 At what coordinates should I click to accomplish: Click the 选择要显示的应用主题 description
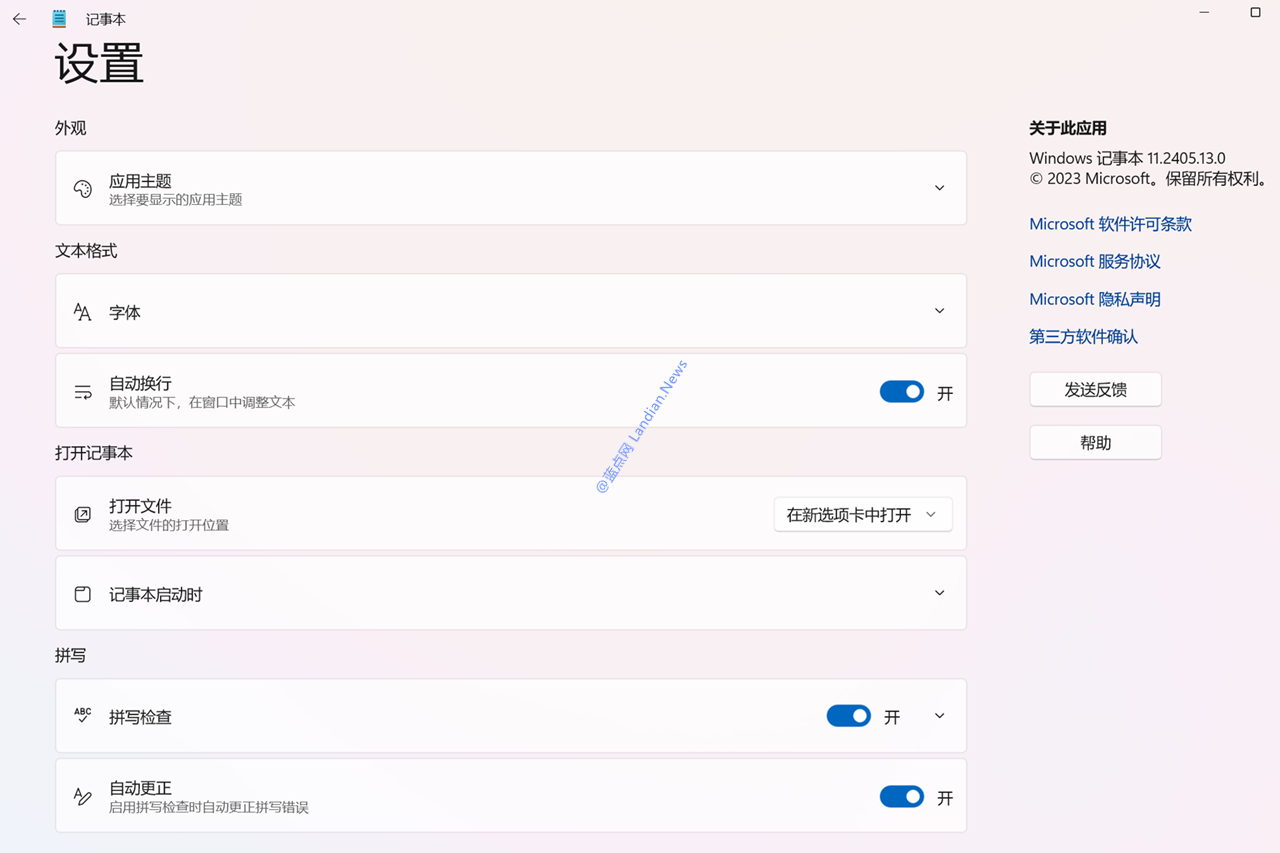coord(175,200)
